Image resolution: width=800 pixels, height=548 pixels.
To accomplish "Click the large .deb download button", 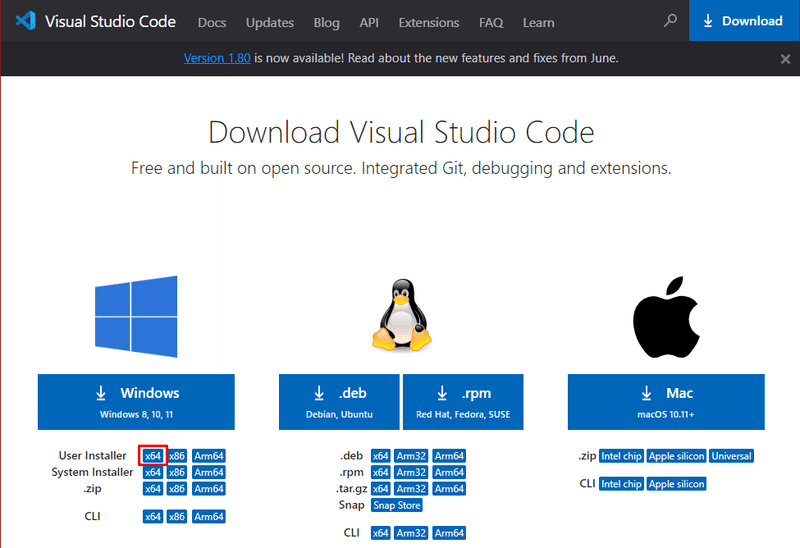I will pyautogui.click(x=339, y=402).
